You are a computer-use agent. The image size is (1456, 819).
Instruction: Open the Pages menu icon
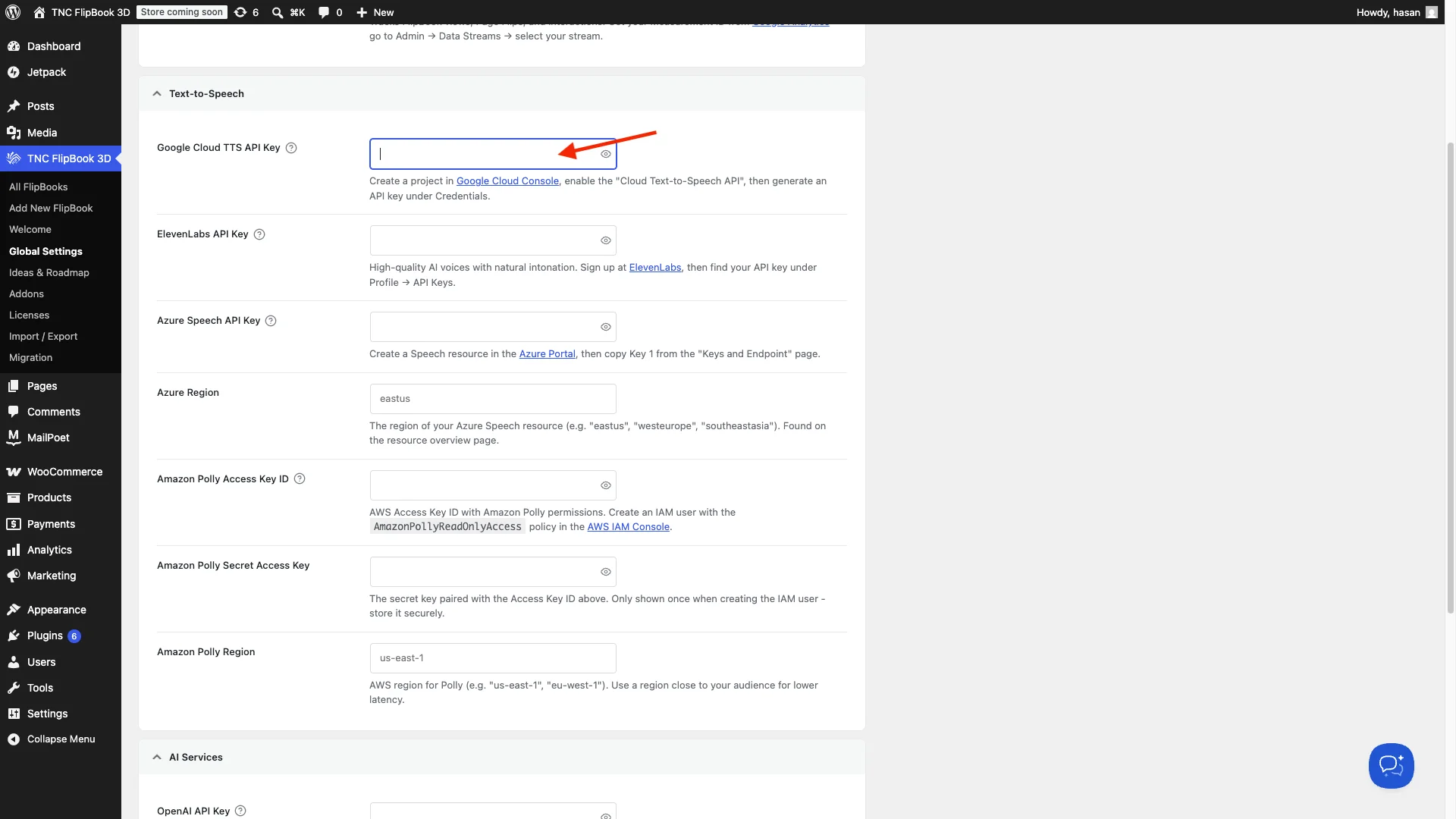click(14, 386)
